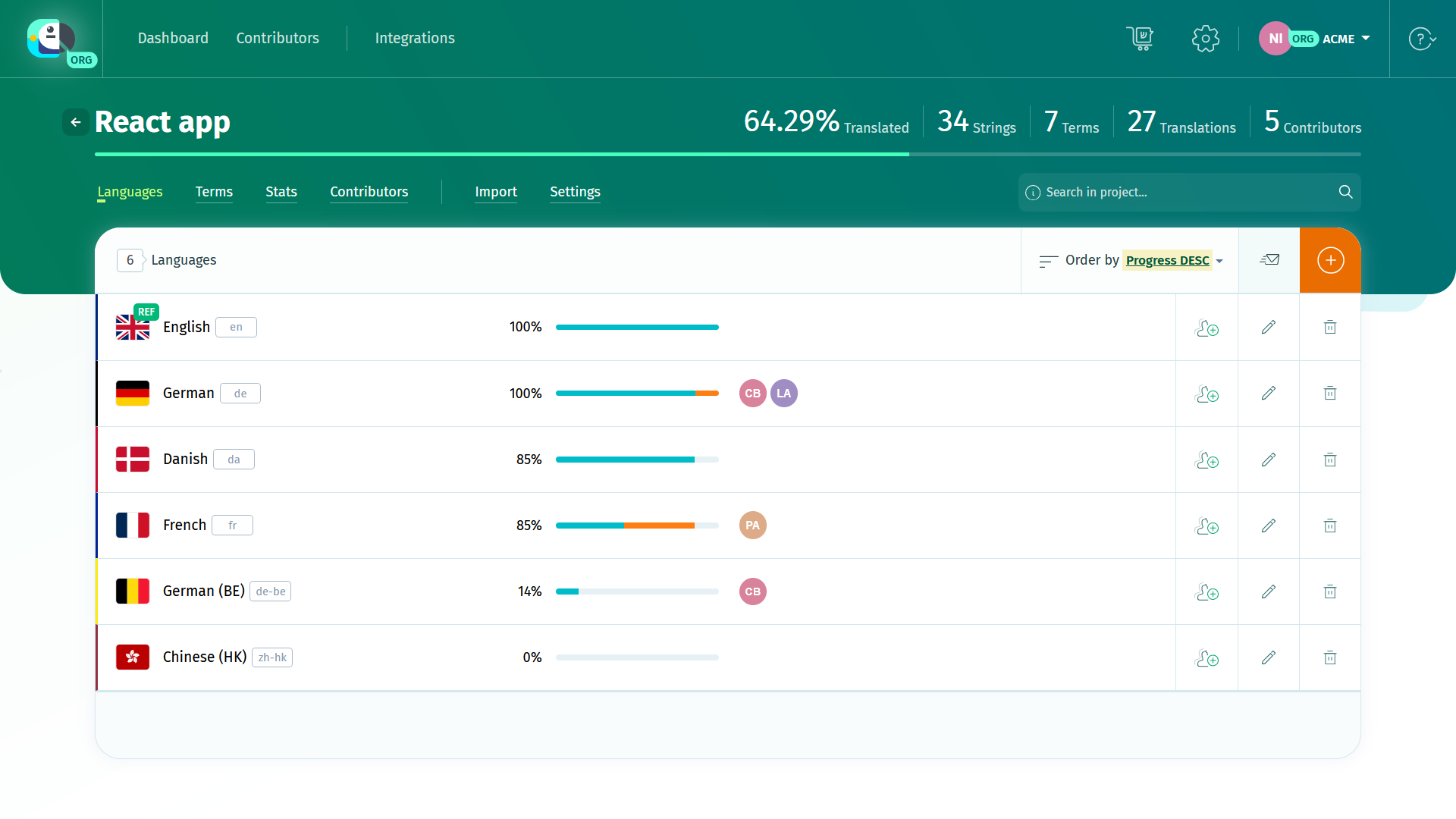Open the Chinese (HK) language link
Viewport: 1456px width, 819px height.
(205, 657)
